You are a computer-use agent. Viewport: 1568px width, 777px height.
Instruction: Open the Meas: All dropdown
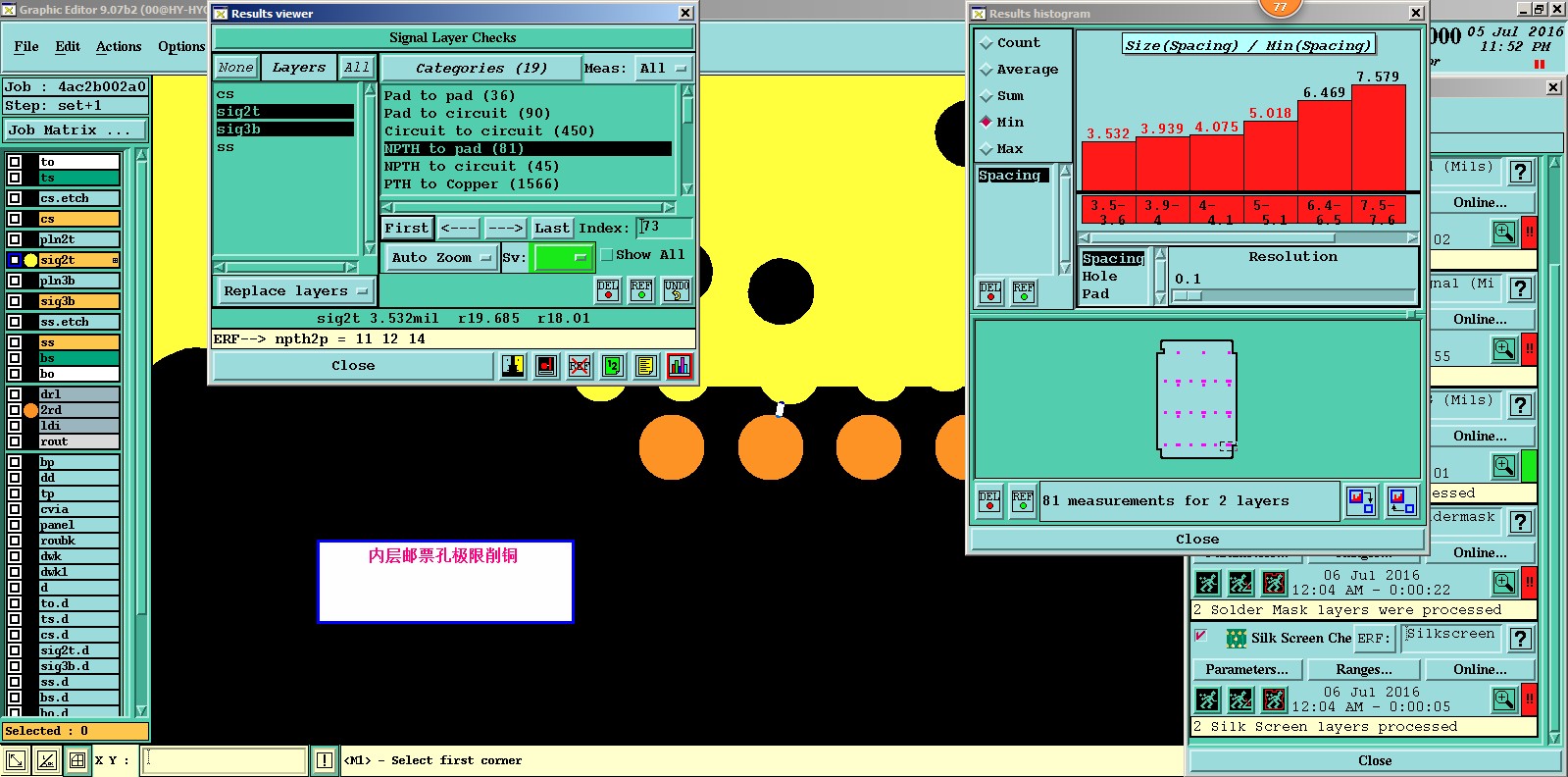pos(664,69)
